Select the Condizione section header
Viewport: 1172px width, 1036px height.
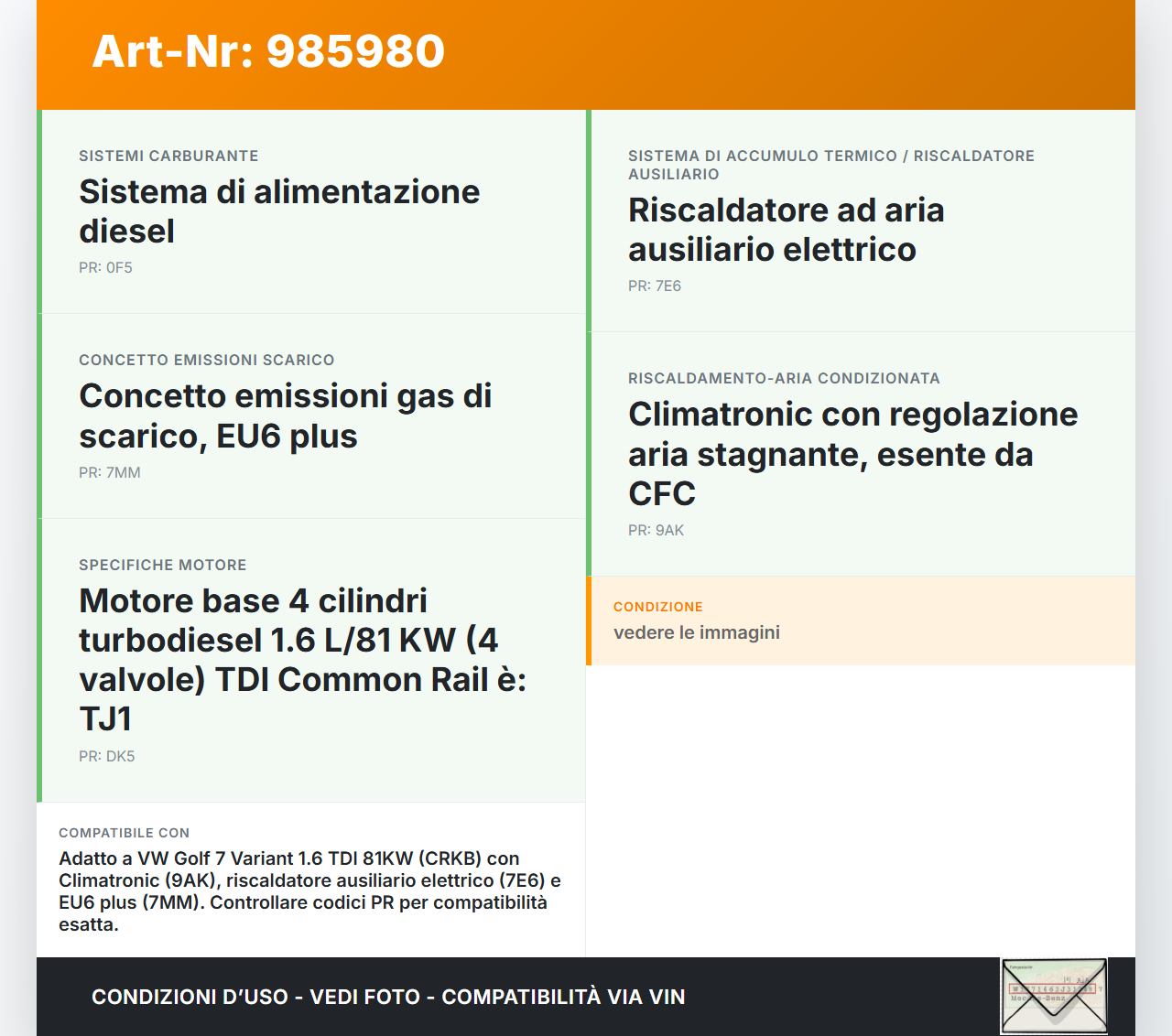(656, 607)
